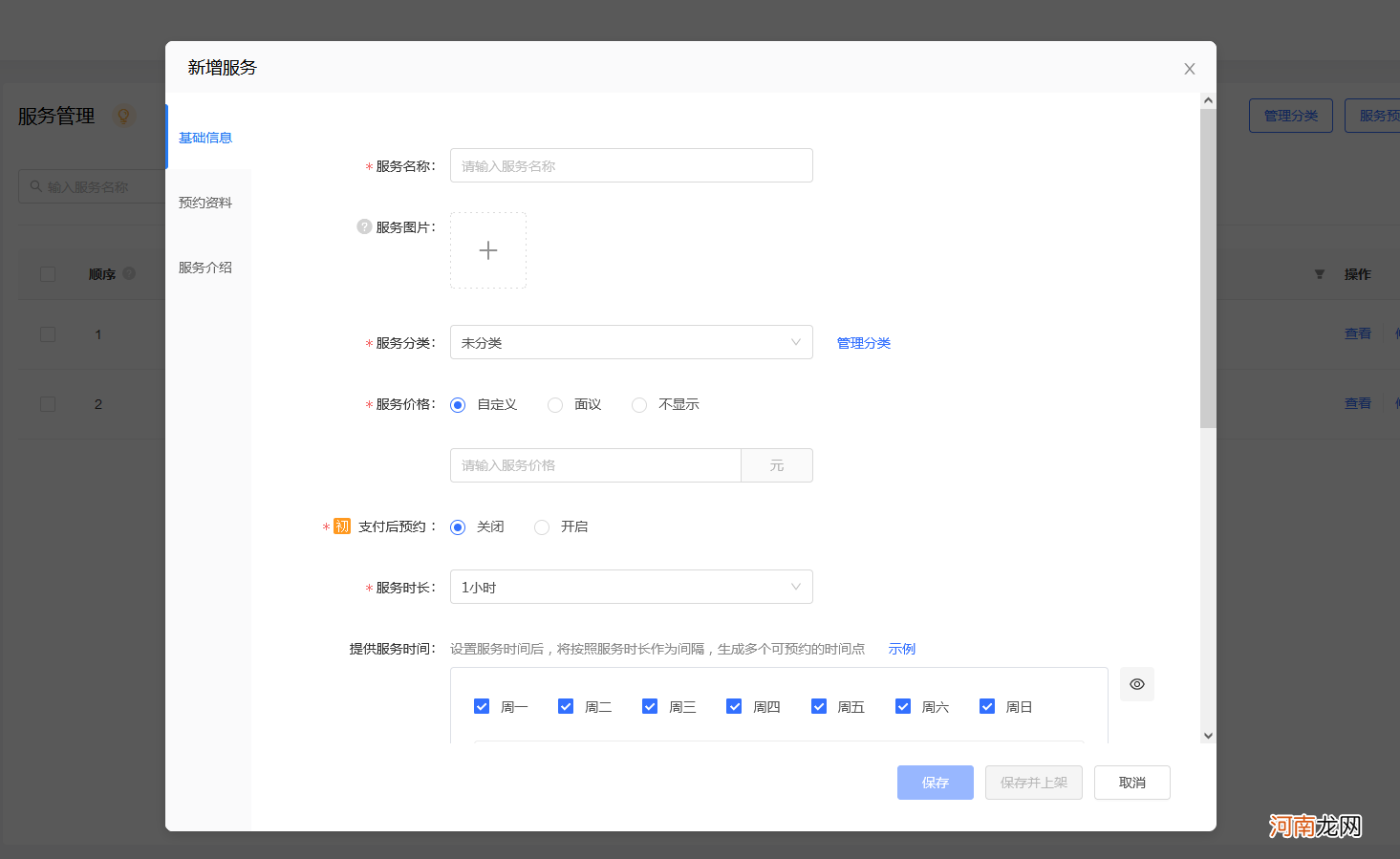This screenshot has width=1400, height=859.
Task: Close the 新增服务 dialog with X icon
Action: coord(1190,69)
